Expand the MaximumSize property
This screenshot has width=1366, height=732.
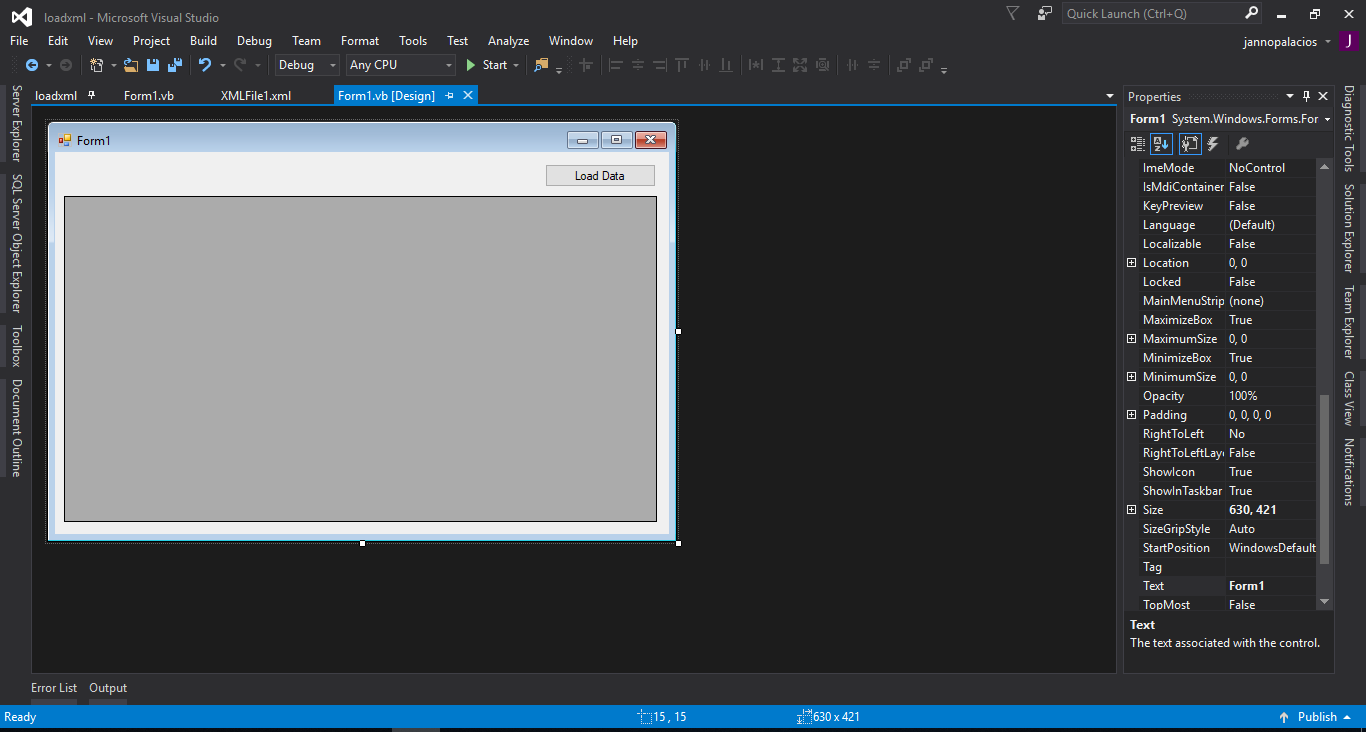click(x=1132, y=339)
